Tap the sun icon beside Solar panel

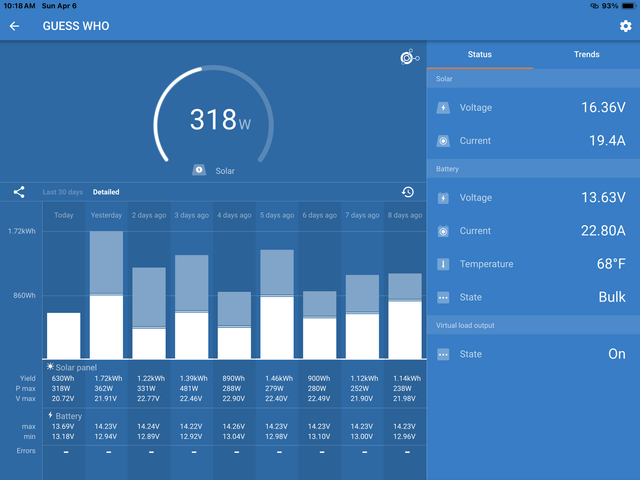click(50, 367)
